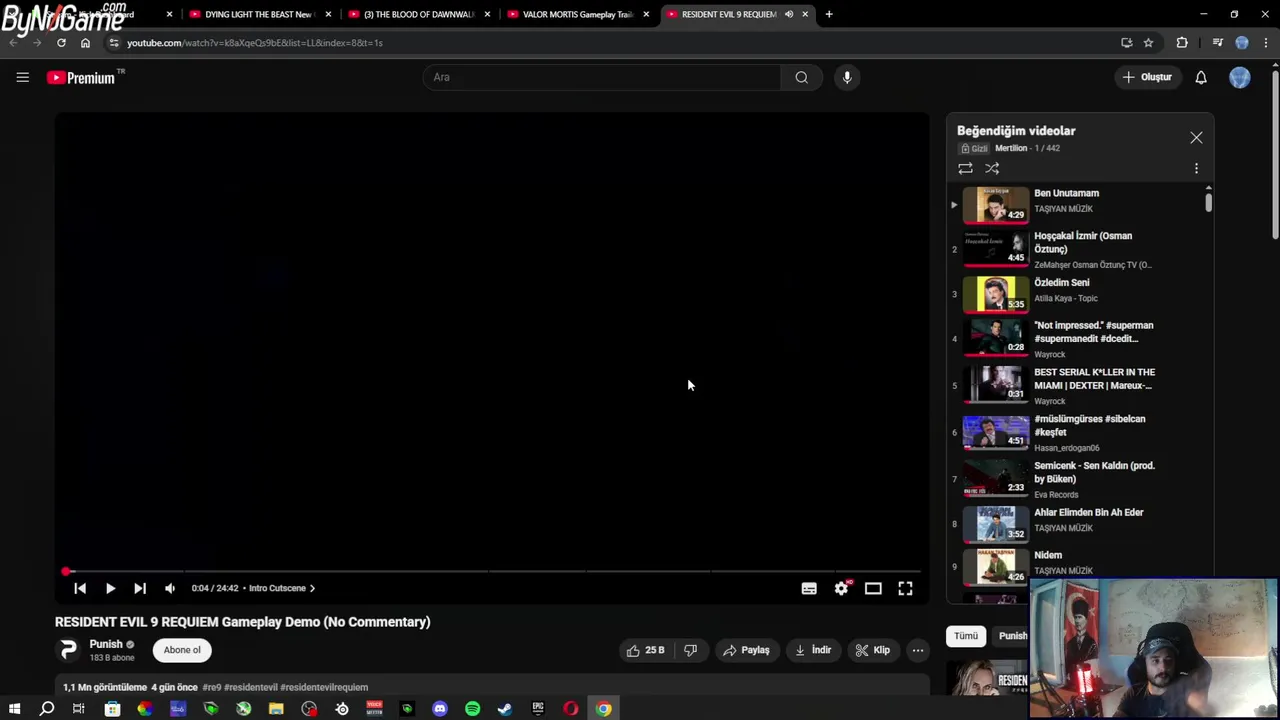Close the Beğendiğim videolar playlist panel
The width and height of the screenshot is (1280, 720).
[1196, 138]
